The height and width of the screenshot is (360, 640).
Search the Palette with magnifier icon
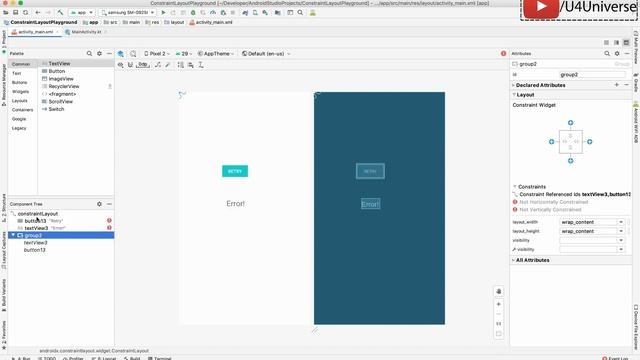[89, 53]
